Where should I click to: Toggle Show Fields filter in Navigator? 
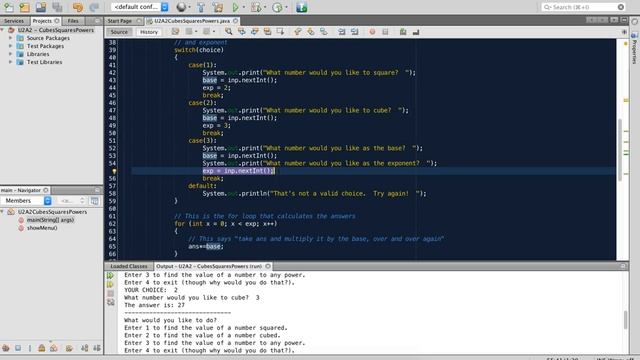click(x=18, y=348)
